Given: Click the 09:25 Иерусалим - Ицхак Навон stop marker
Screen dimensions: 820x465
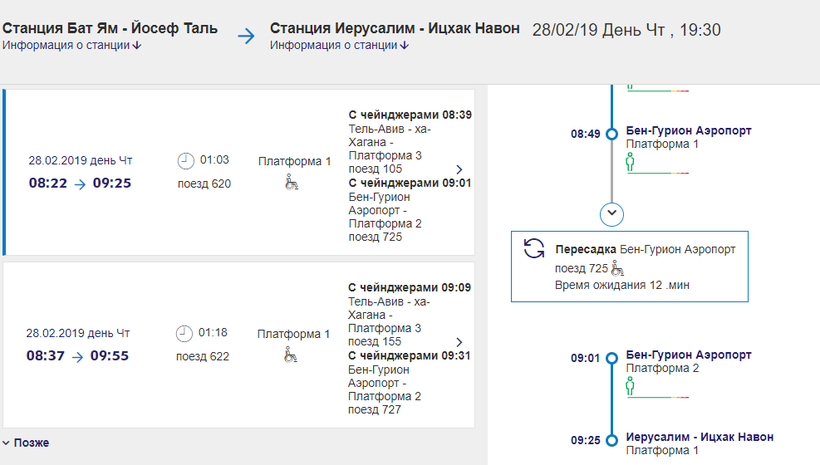Looking at the screenshot, I should [x=612, y=439].
